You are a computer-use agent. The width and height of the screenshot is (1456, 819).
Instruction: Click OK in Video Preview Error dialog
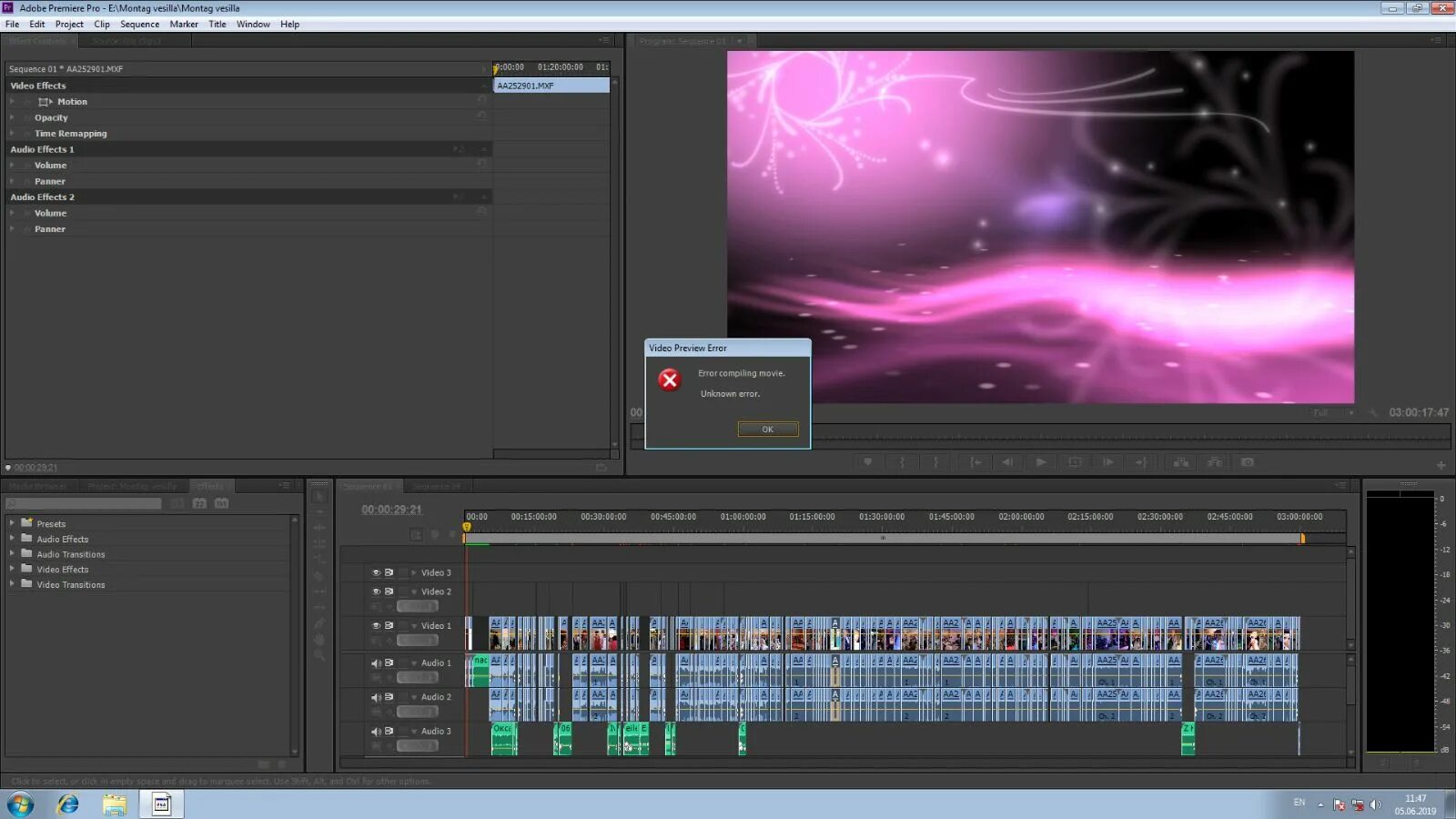(x=768, y=430)
